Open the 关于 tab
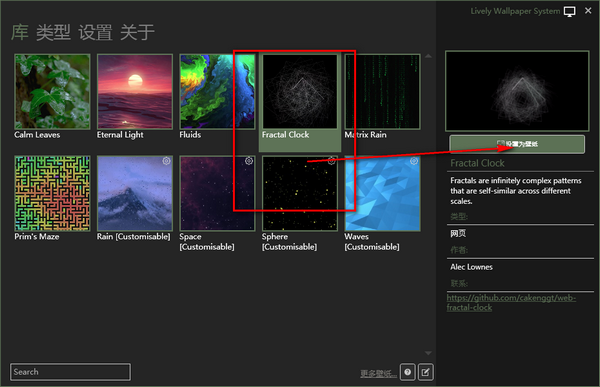The width and height of the screenshot is (600, 387). coord(137,32)
